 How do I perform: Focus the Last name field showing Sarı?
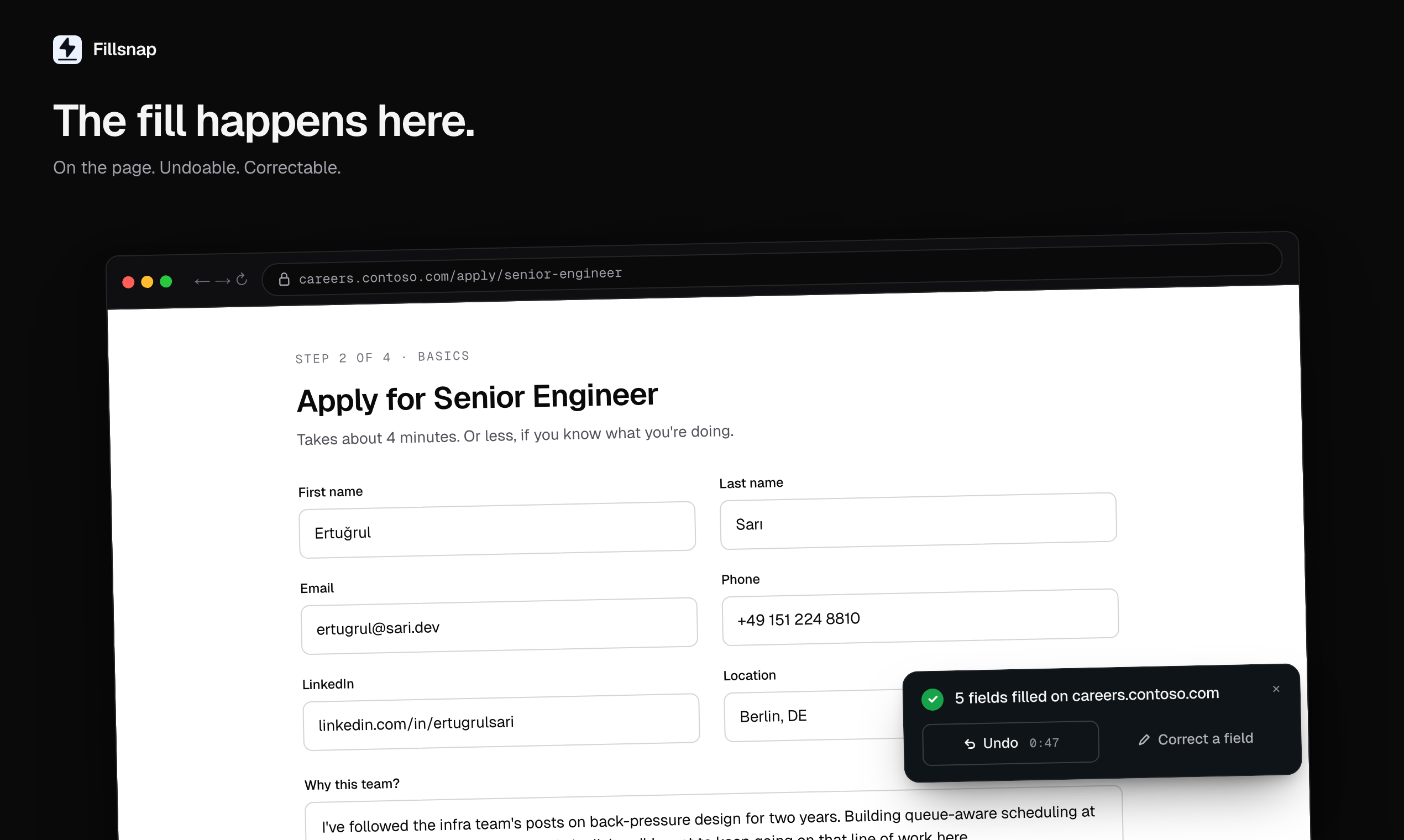[x=918, y=521]
